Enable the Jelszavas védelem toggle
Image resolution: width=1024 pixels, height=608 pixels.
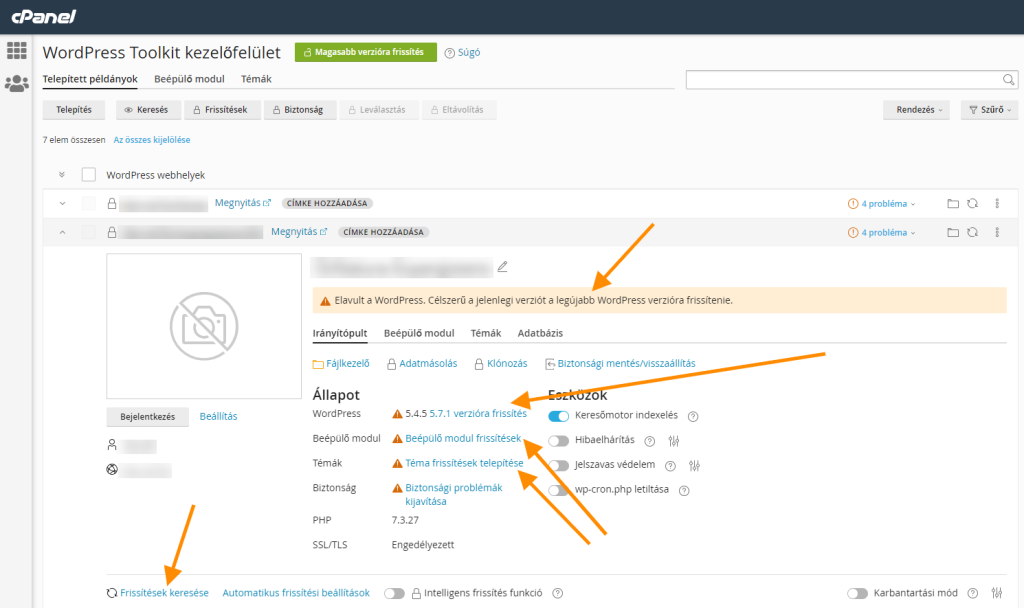tap(558, 466)
